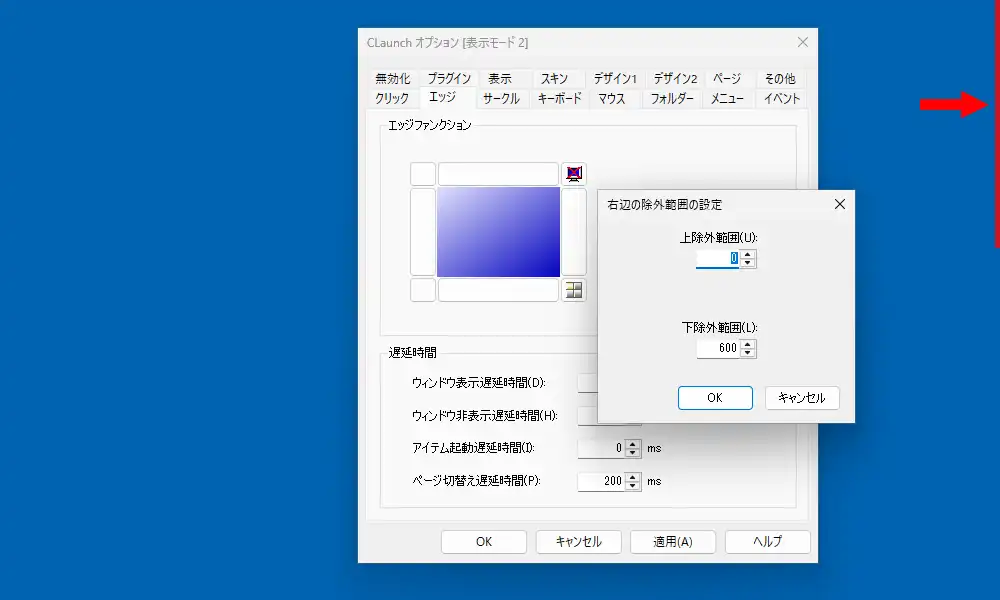Click キャンセル in the CLaunch options window
Screen dimensions: 1000x600
tap(578, 542)
